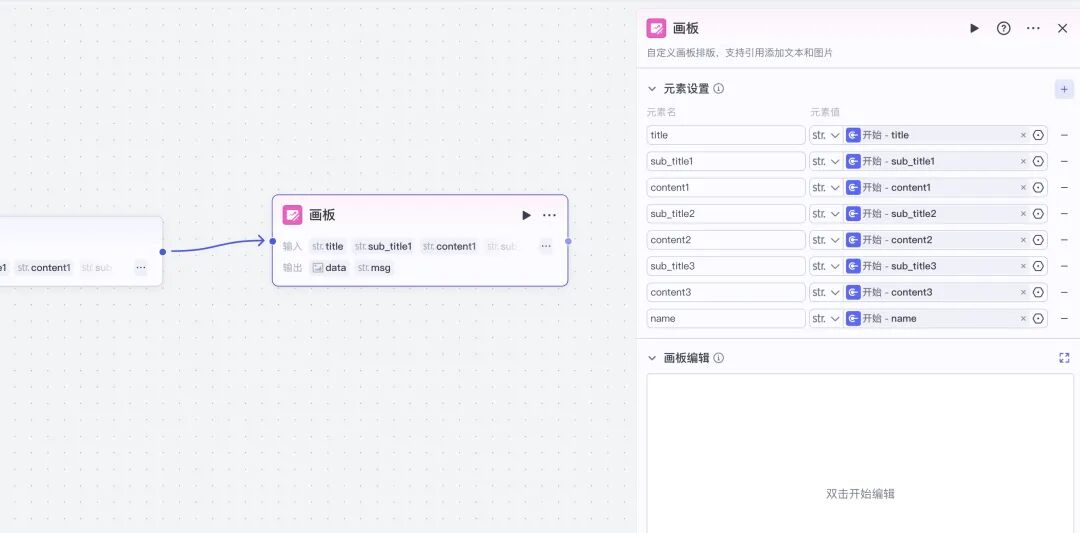The width and height of the screenshot is (1080, 533).
Task: Select the 画板 node title on canvas
Action: tap(322, 215)
